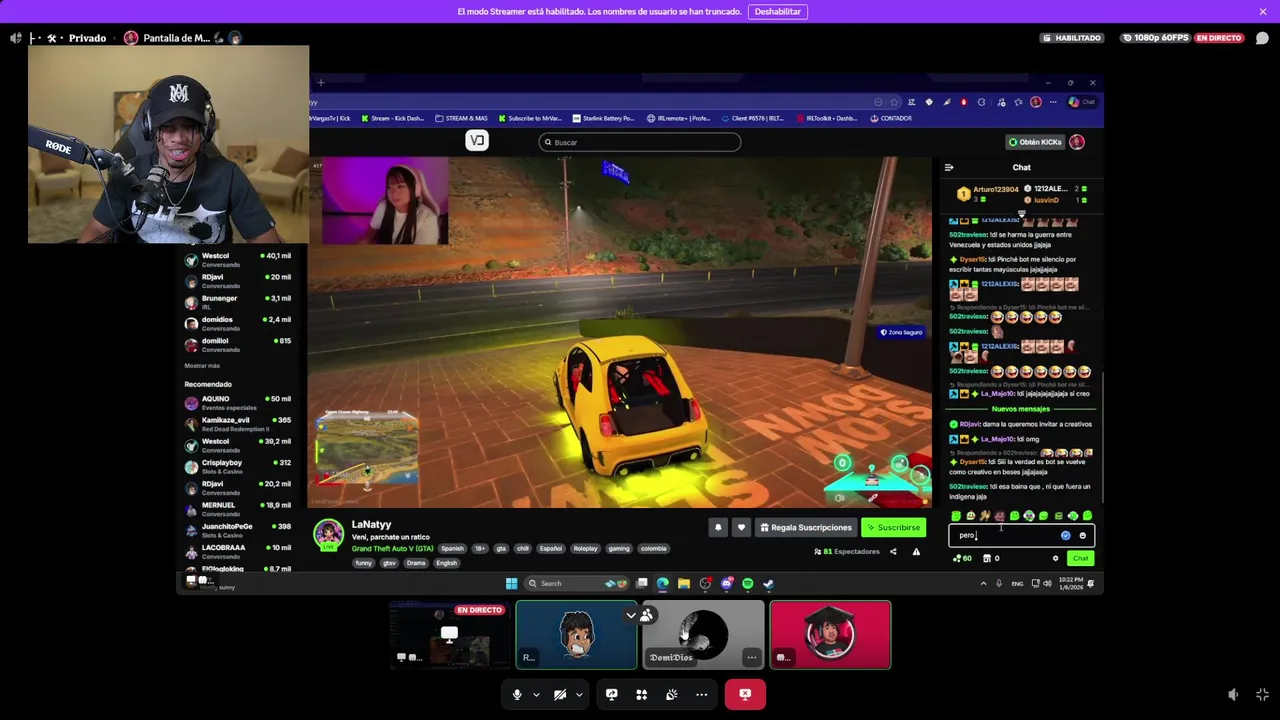Click the report warning triangle icon

tap(916, 552)
